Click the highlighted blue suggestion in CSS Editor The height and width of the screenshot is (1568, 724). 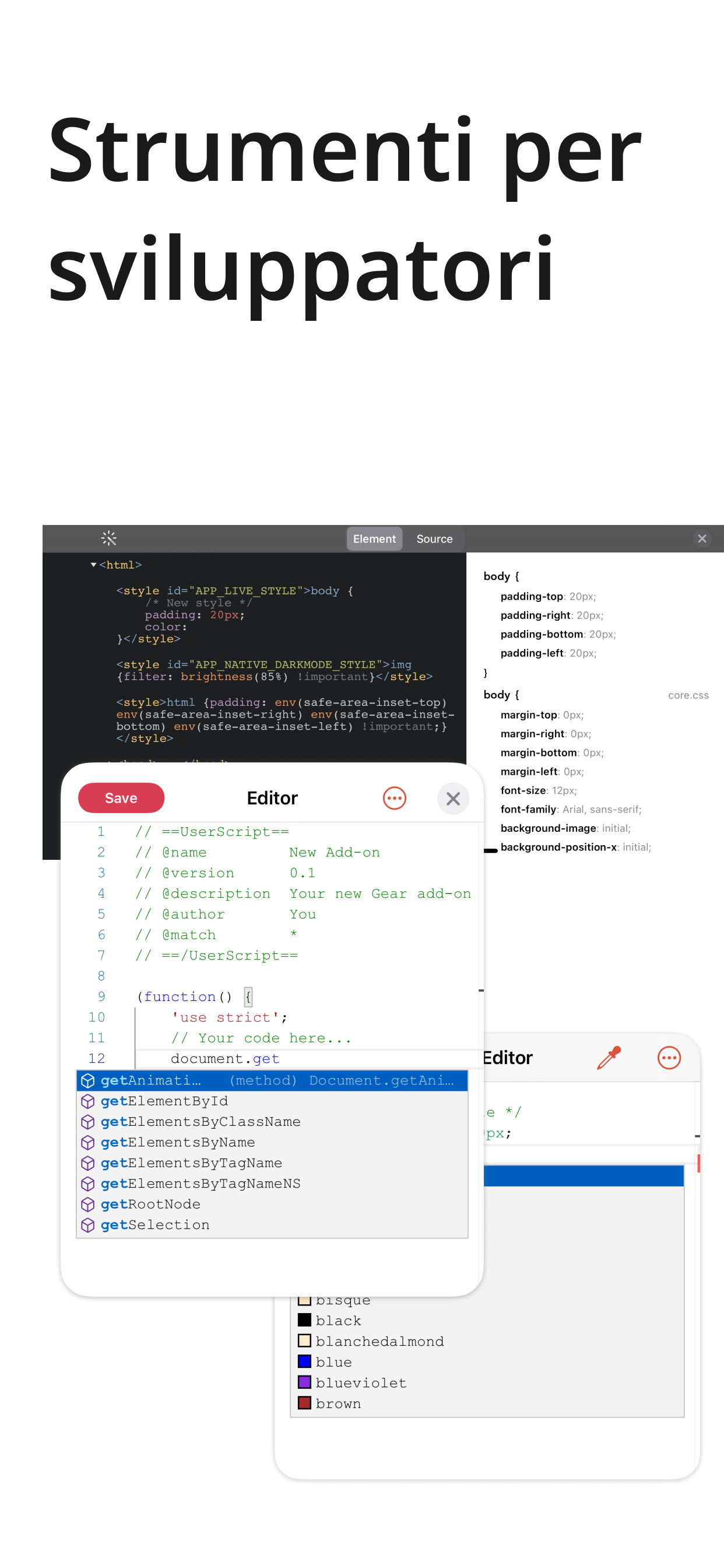point(584,1176)
